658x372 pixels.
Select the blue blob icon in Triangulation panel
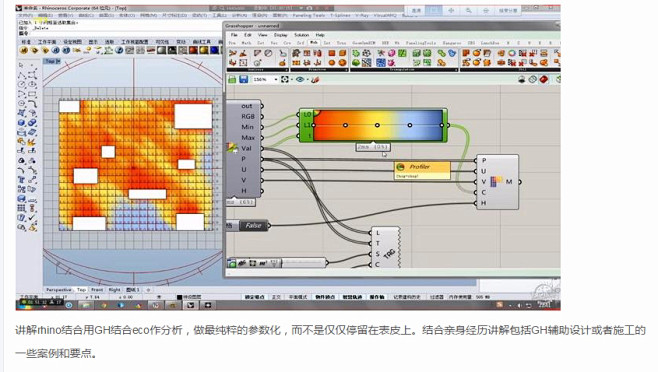click(452, 53)
